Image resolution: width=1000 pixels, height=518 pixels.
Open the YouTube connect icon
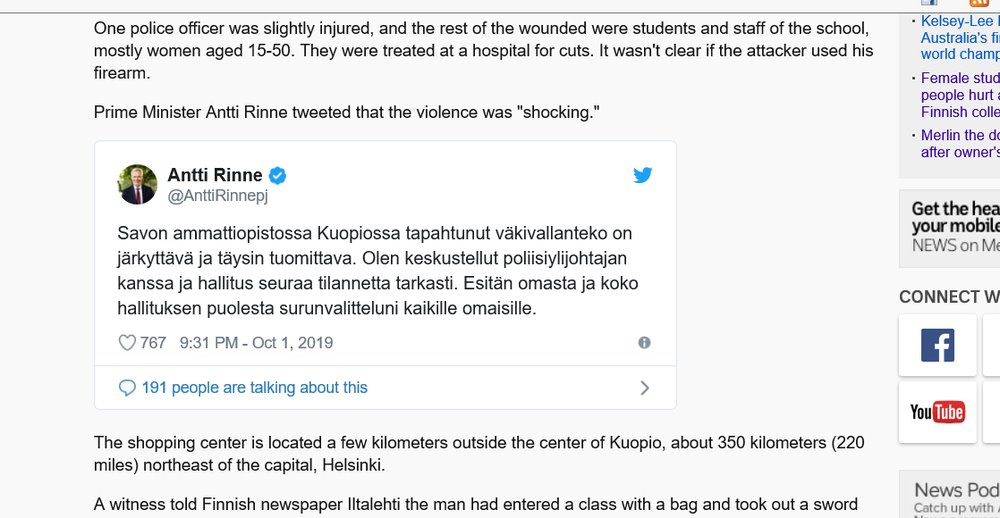937,412
